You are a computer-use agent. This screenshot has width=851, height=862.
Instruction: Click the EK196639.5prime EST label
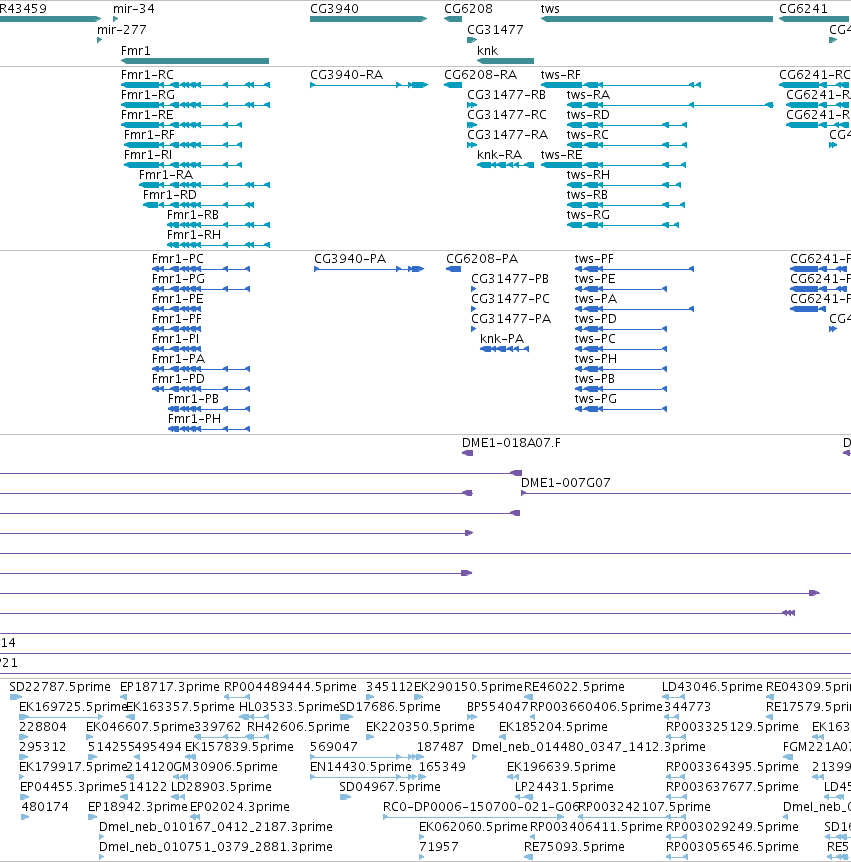561,767
